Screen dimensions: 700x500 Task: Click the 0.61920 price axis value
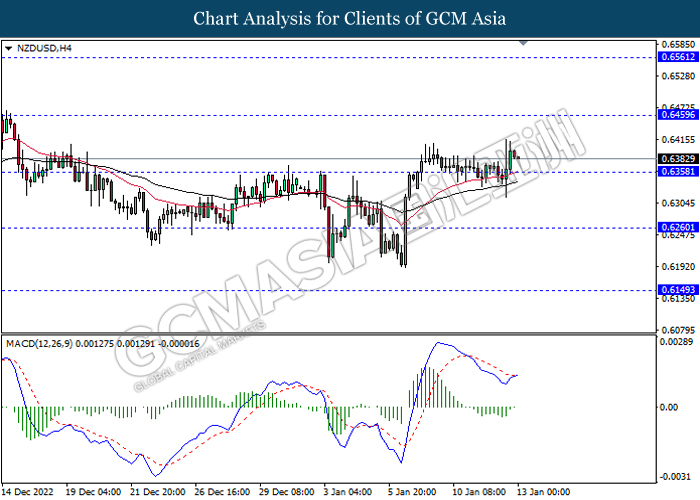(678, 267)
